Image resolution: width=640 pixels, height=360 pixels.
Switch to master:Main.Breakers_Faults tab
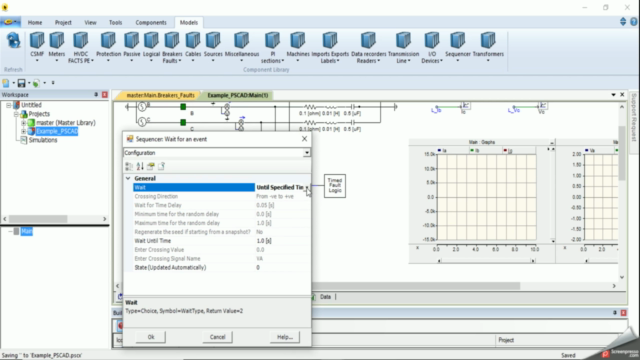tap(160, 95)
